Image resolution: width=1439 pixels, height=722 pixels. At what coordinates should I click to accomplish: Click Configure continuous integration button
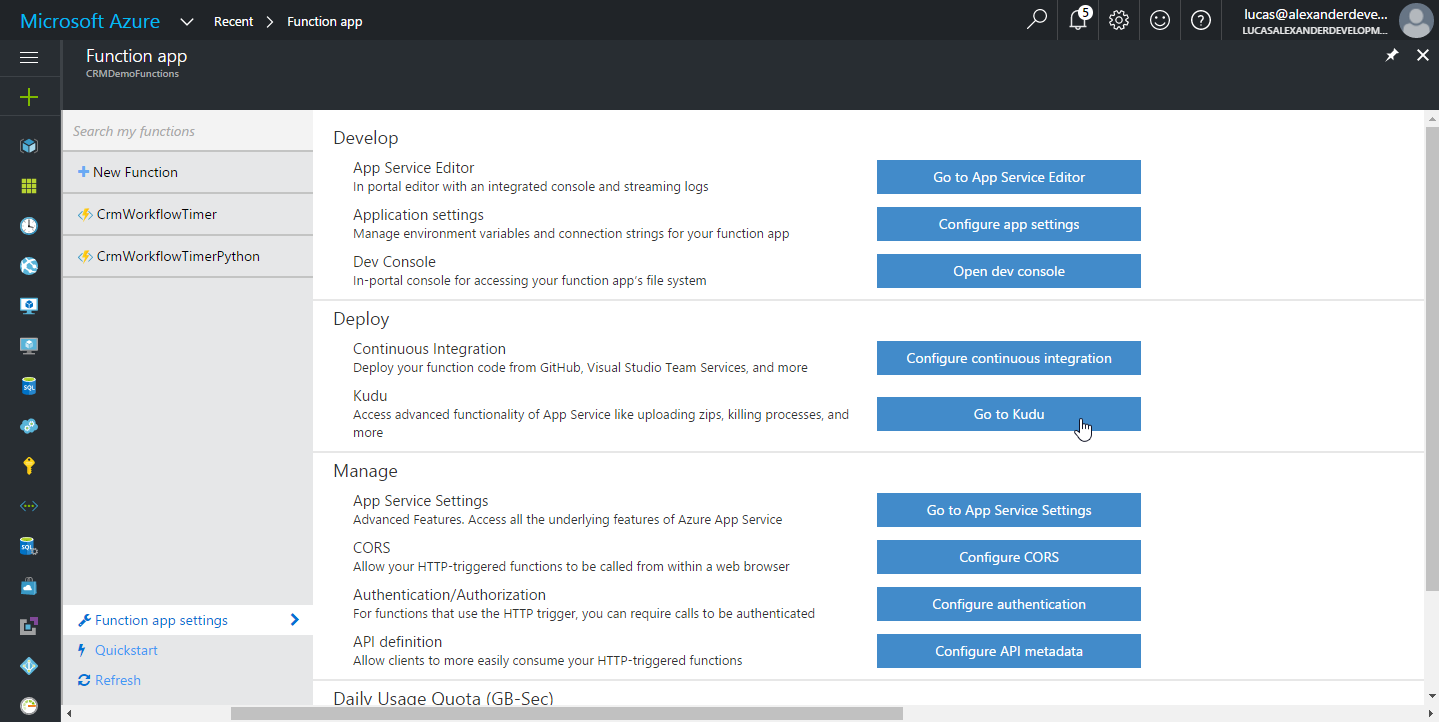(x=1009, y=358)
